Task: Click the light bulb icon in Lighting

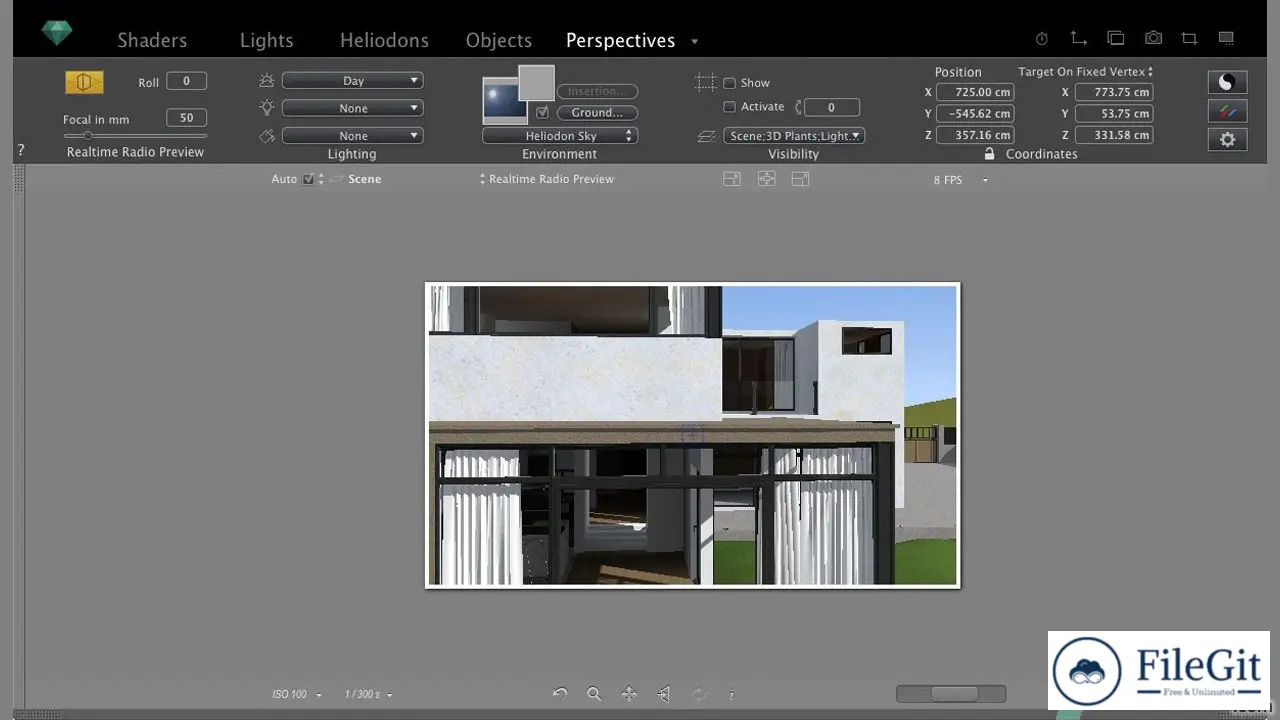Action: coord(266,107)
